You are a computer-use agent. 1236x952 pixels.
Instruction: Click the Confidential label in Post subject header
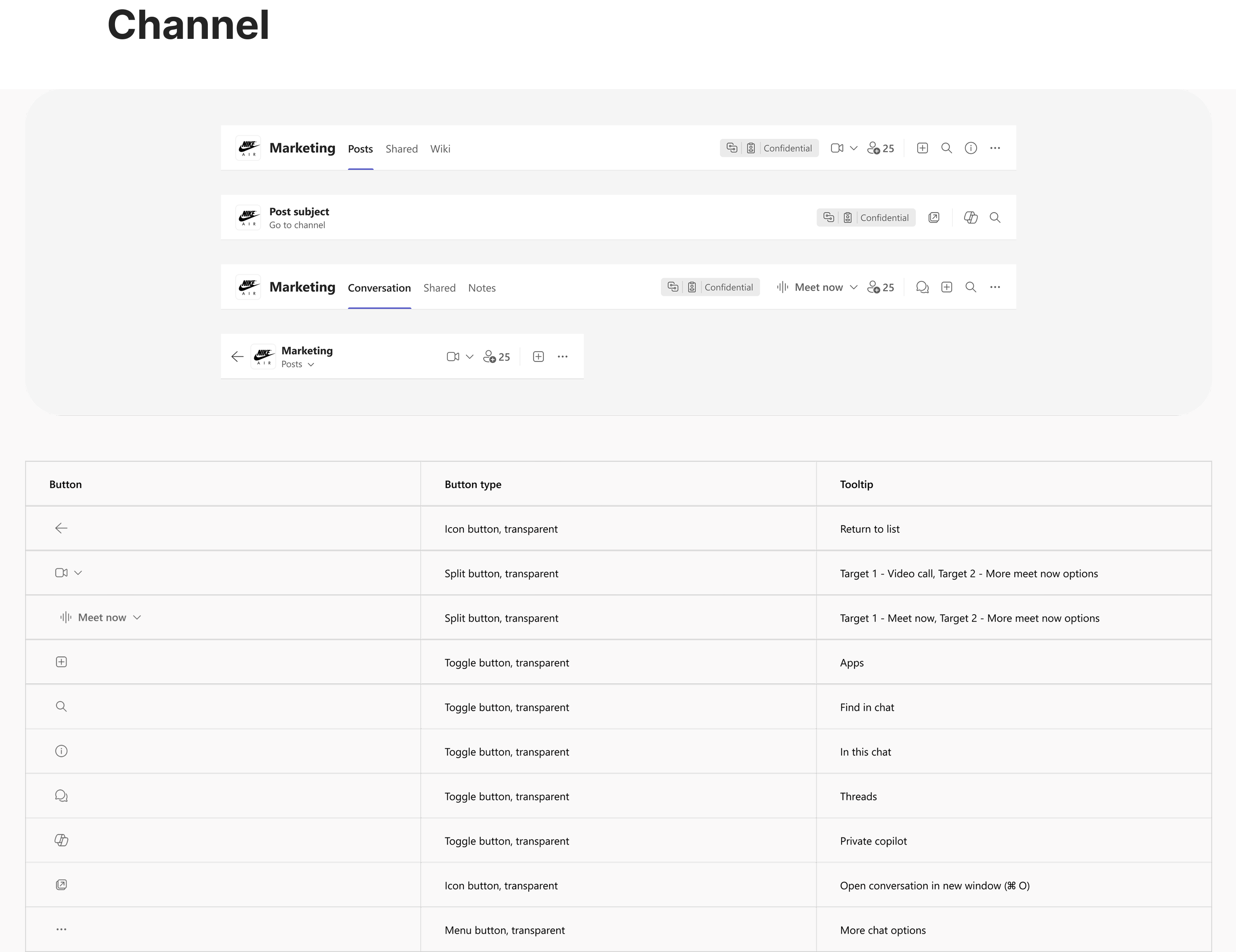(885, 218)
